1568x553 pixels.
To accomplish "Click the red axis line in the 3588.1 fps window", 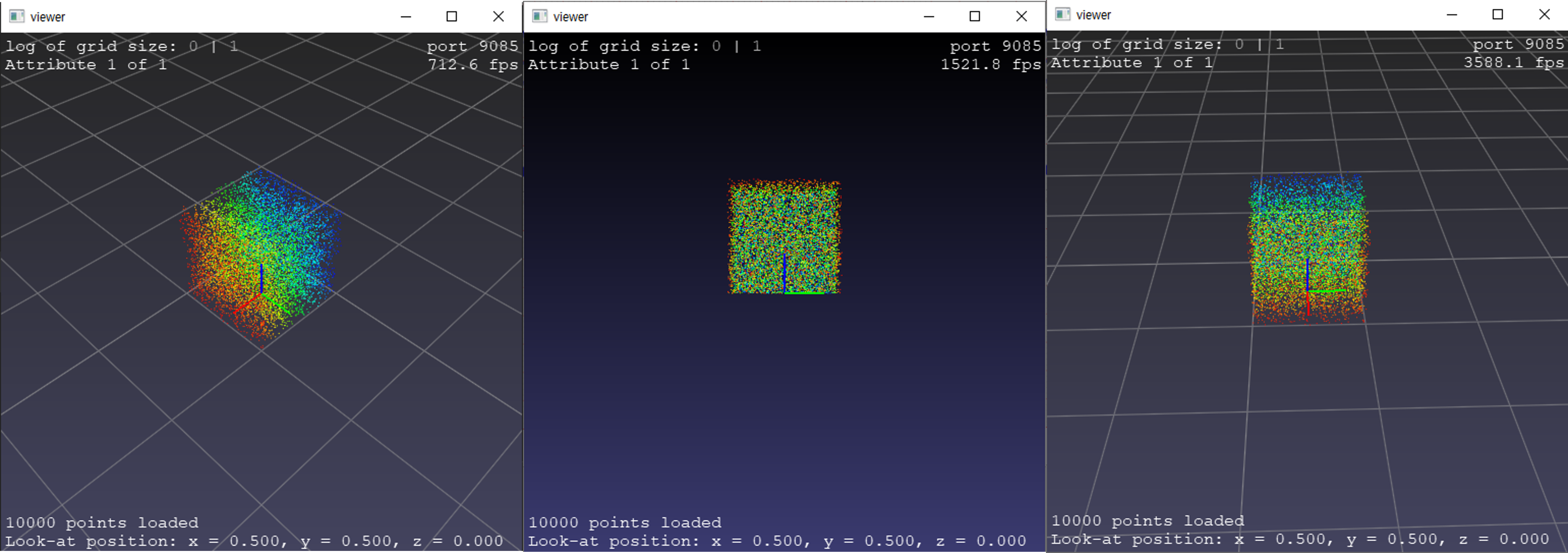I will [x=1308, y=303].
